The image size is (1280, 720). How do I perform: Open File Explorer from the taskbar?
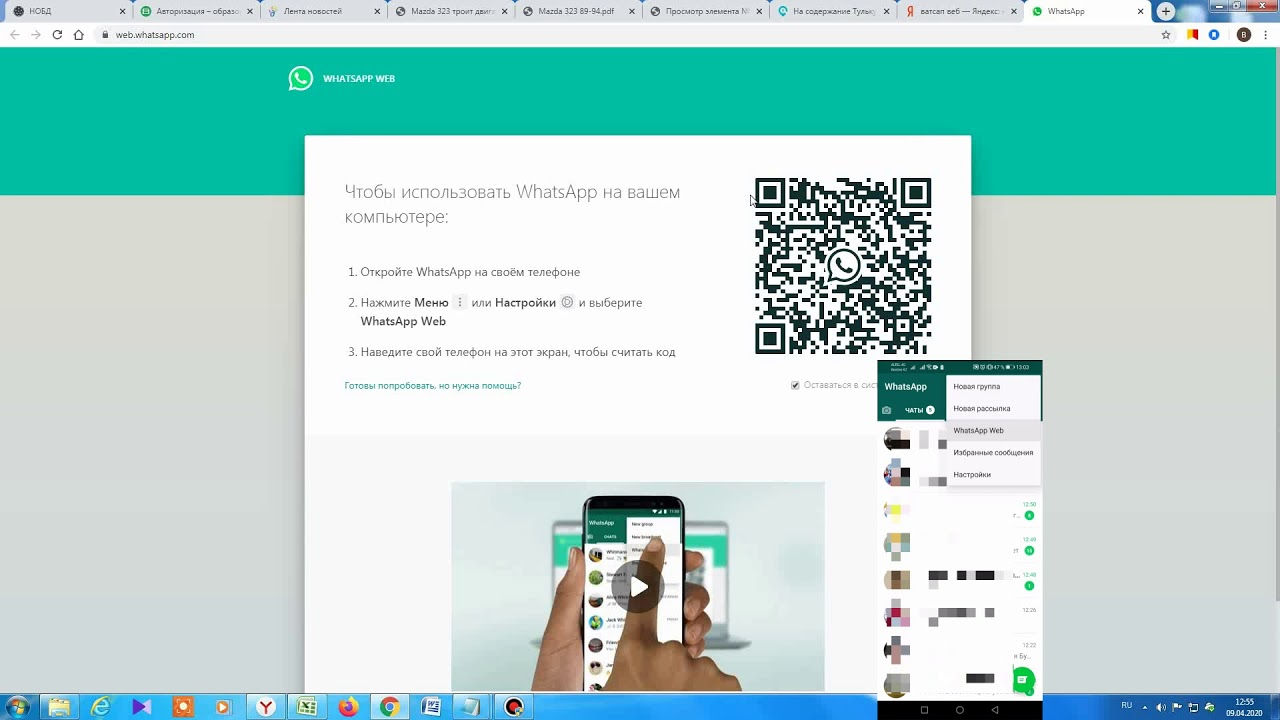(x=60, y=707)
